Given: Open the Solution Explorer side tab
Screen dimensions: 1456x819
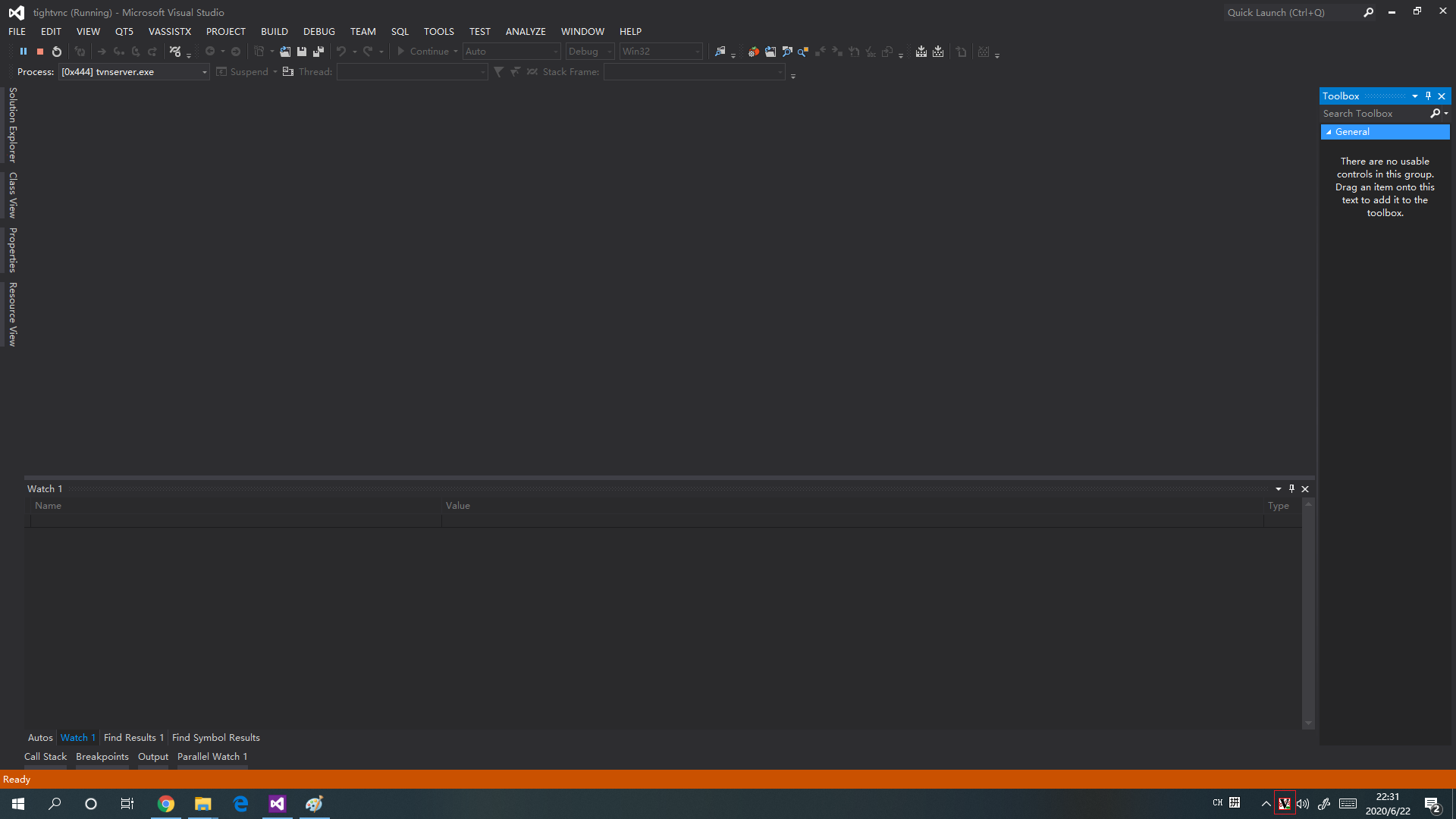Looking at the screenshot, I should (x=12, y=125).
